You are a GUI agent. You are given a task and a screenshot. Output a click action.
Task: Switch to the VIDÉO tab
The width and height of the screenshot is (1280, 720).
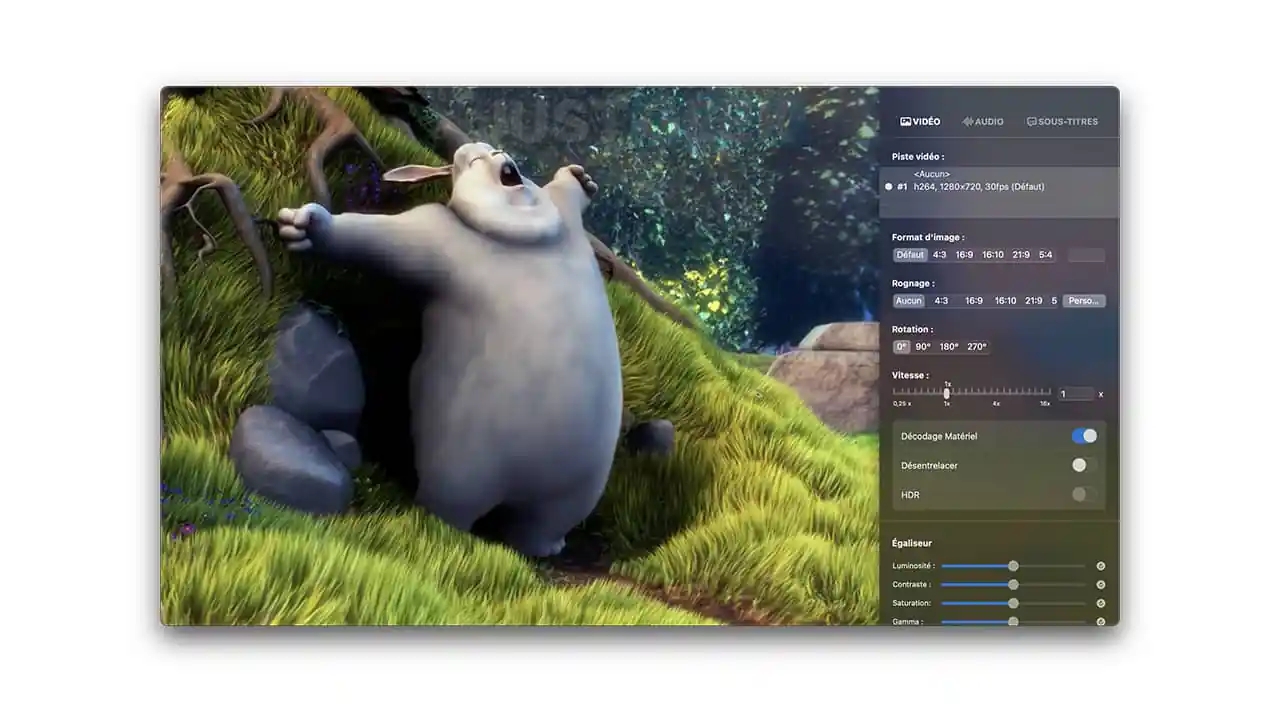tap(920, 122)
